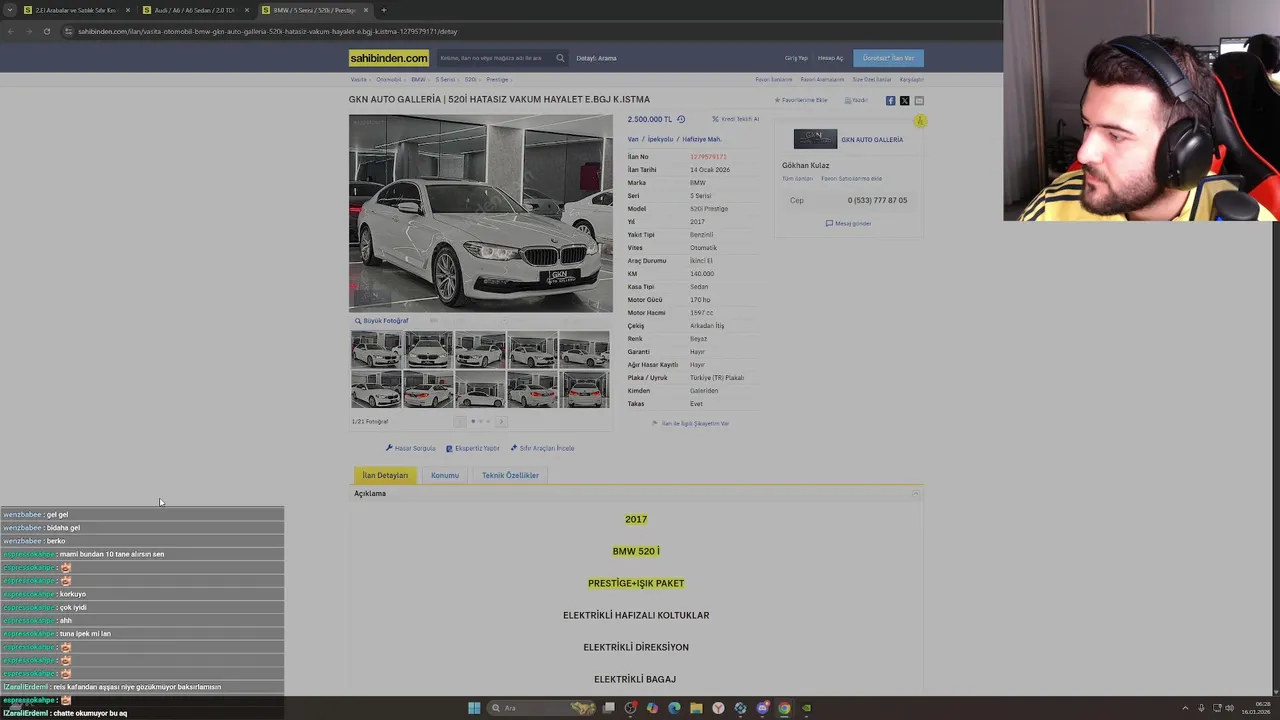
Task: Click Ücretsiz İlan Ver button
Action: click(888, 58)
